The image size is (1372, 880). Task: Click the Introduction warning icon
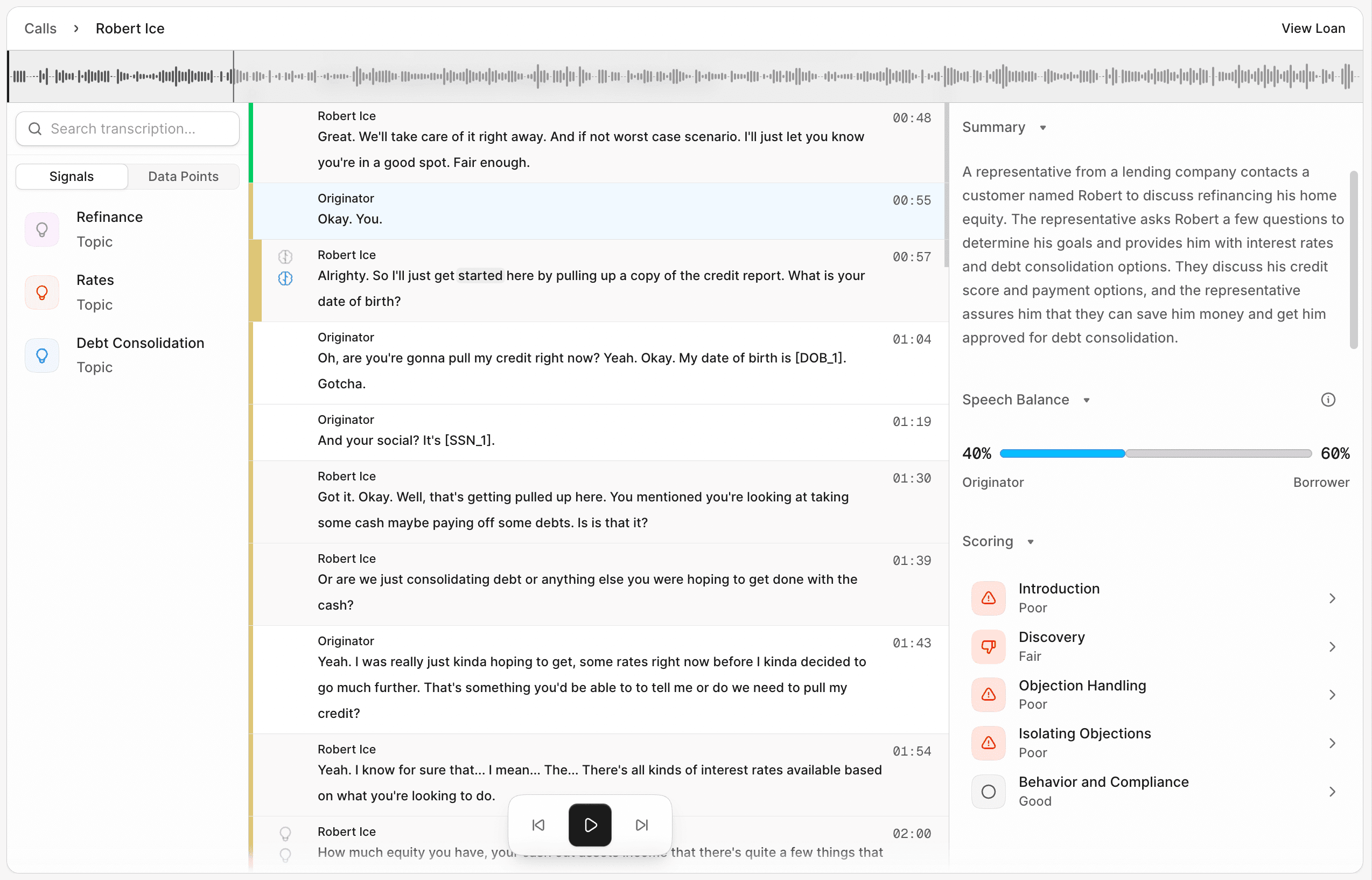[988, 598]
